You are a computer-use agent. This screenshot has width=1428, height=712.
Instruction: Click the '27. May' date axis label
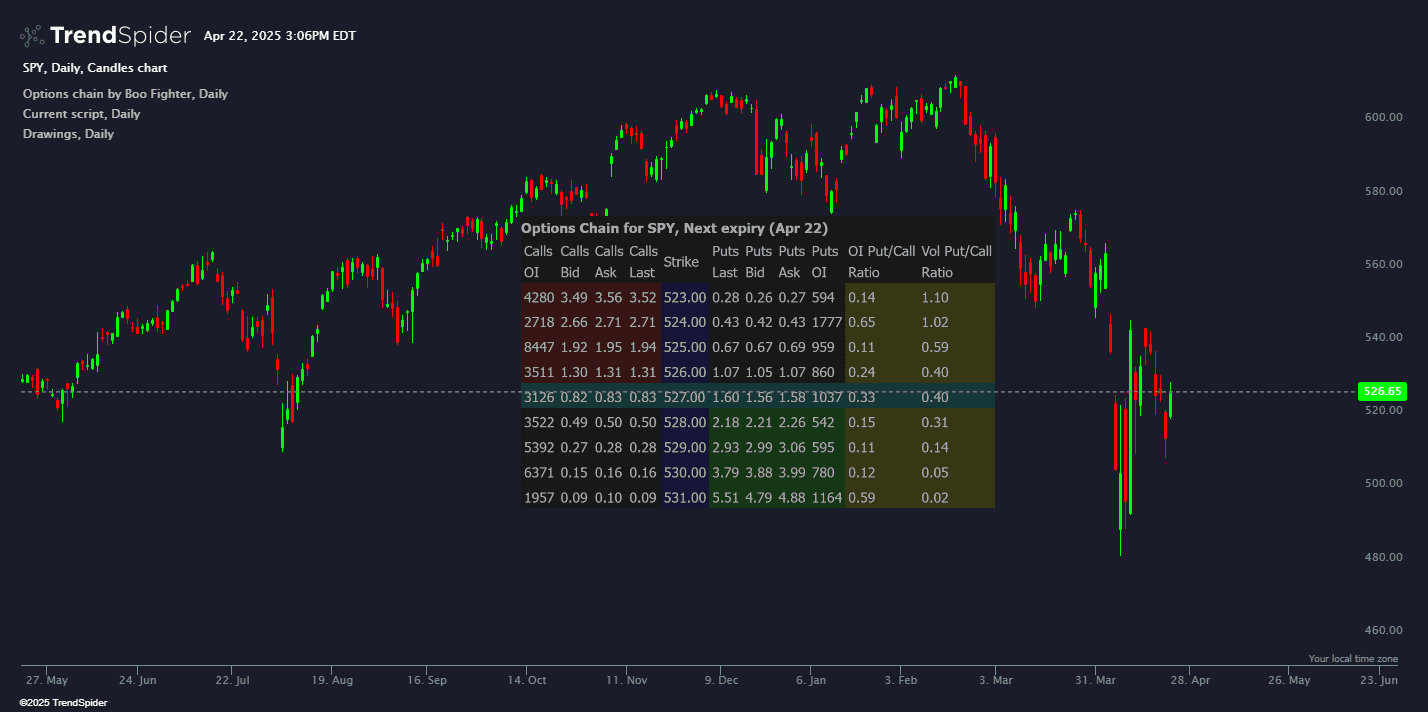47,680
